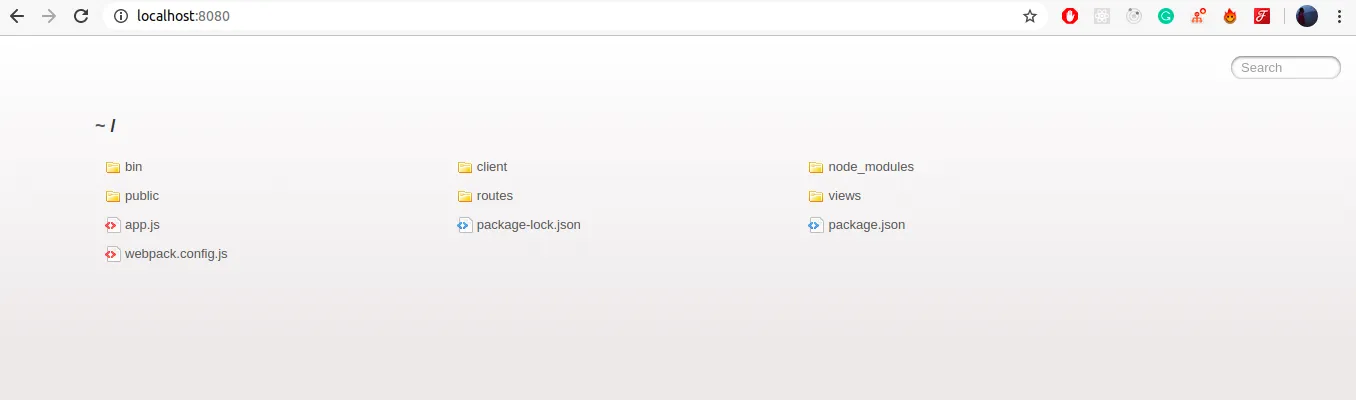Open Chrome's three-dot menu
Screen dimensions: 1356x400
coord(1339,16)
